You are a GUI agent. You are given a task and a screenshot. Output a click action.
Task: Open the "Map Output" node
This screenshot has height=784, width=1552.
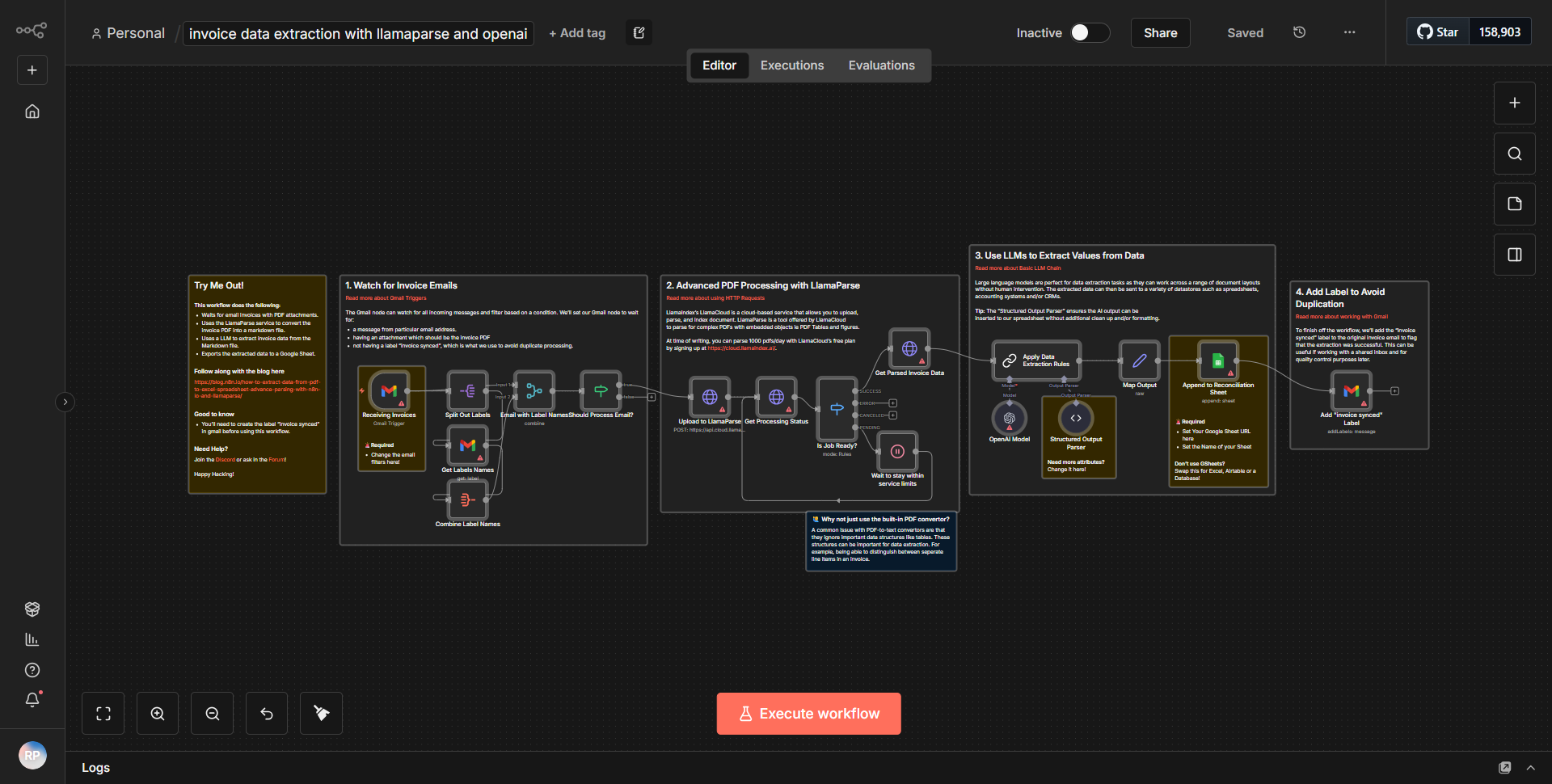(1139, 361)
